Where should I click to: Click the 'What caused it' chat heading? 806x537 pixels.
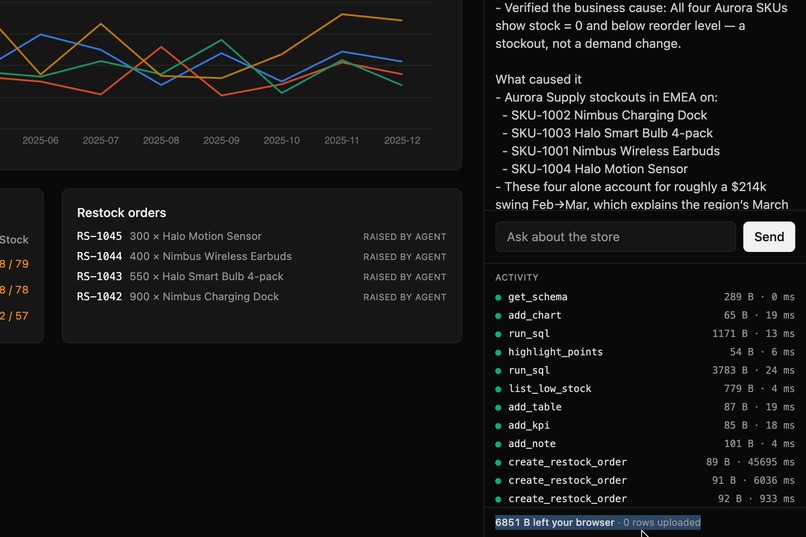(x=538, y=80)
